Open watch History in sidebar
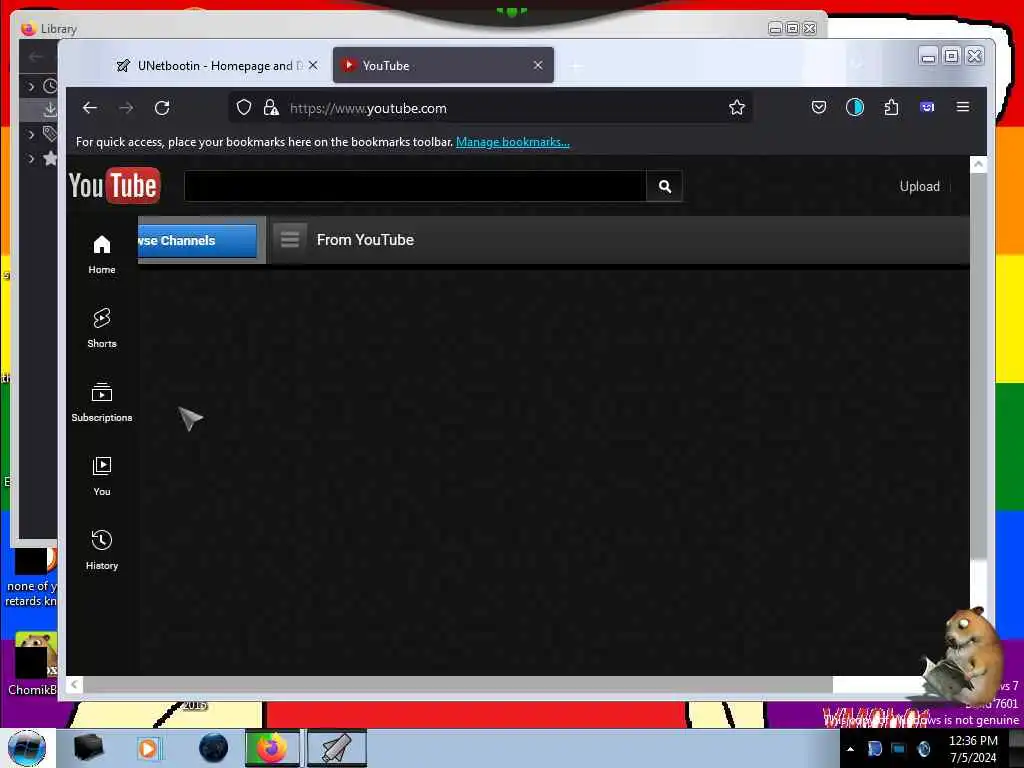This screenshot has height=768, width=1024. (x=102, y=551)
